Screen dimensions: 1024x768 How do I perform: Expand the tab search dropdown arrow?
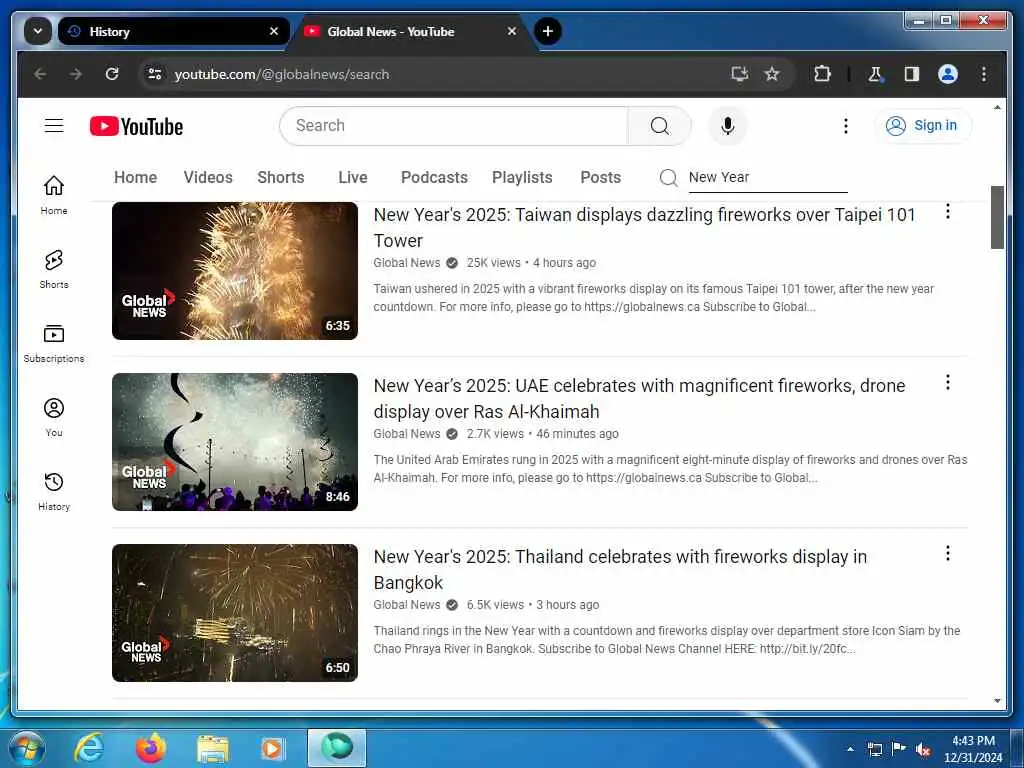click(x=38, y=31)
